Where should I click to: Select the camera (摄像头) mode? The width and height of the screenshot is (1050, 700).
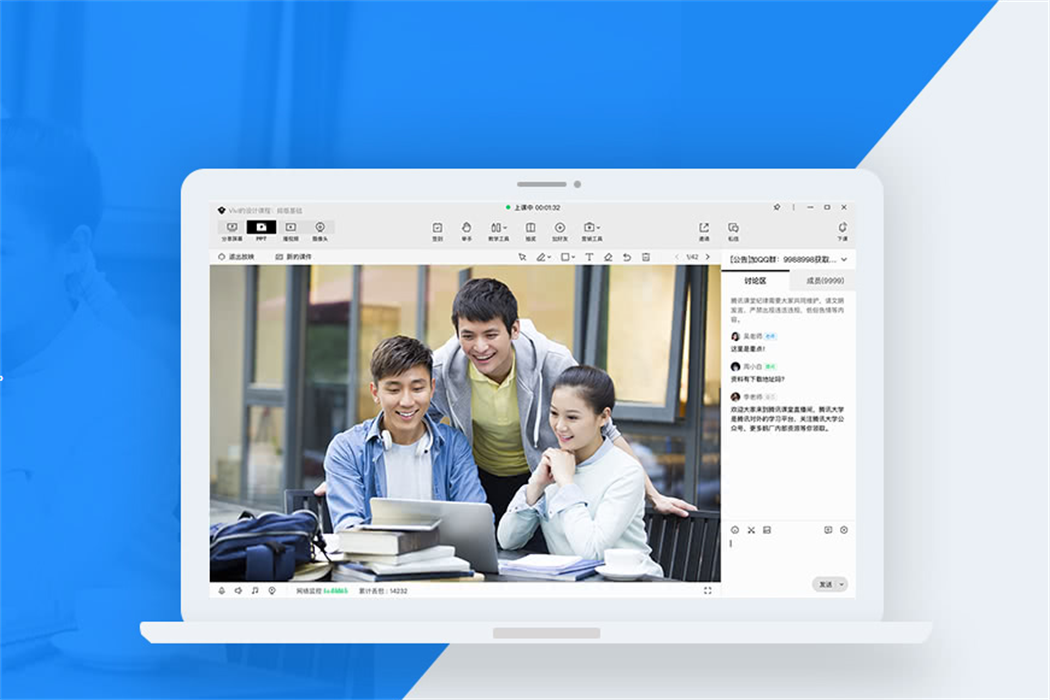pos(320,231)
